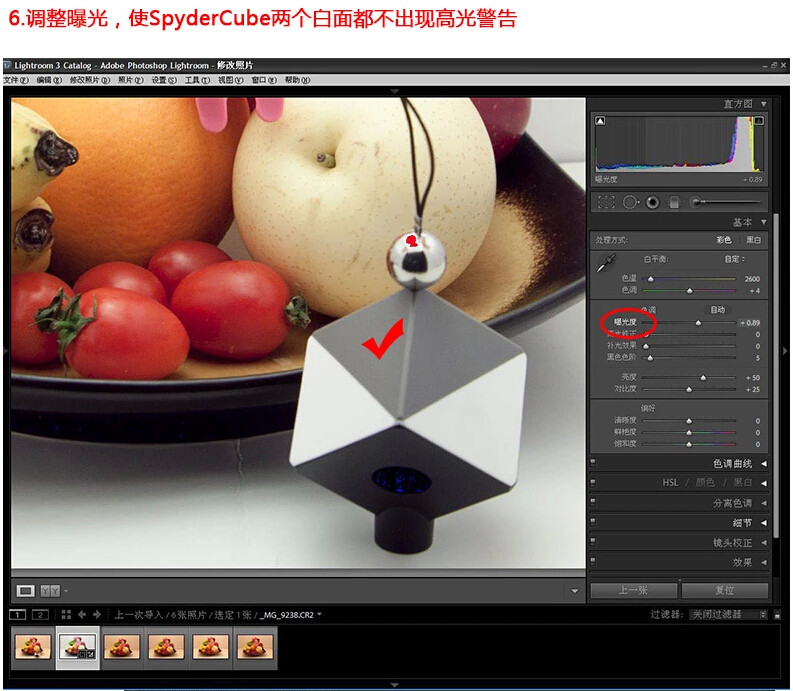Click the 黑色色阶 blacks slider handle
This screenshot has width=793, height=691.
click(x=650, y=358)
